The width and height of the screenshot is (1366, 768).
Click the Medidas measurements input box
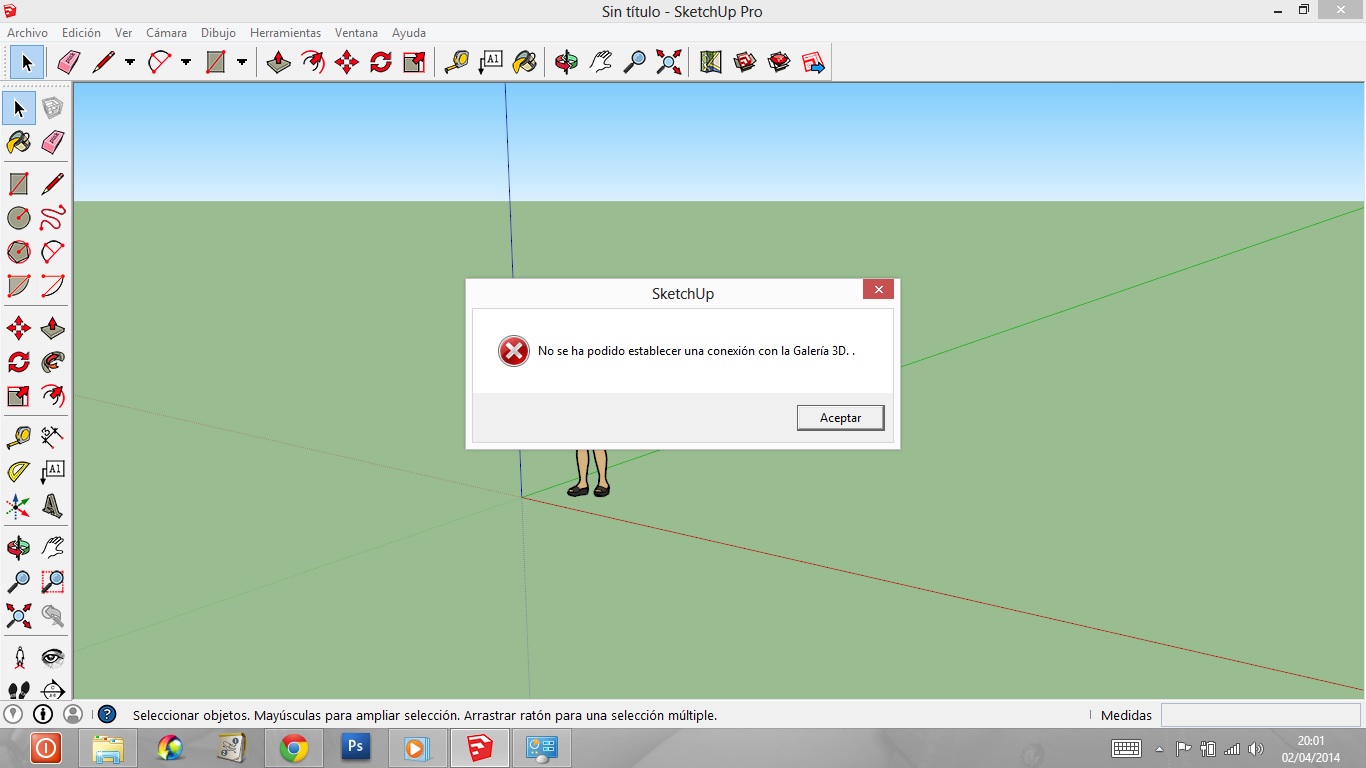tap(1260, 715)
